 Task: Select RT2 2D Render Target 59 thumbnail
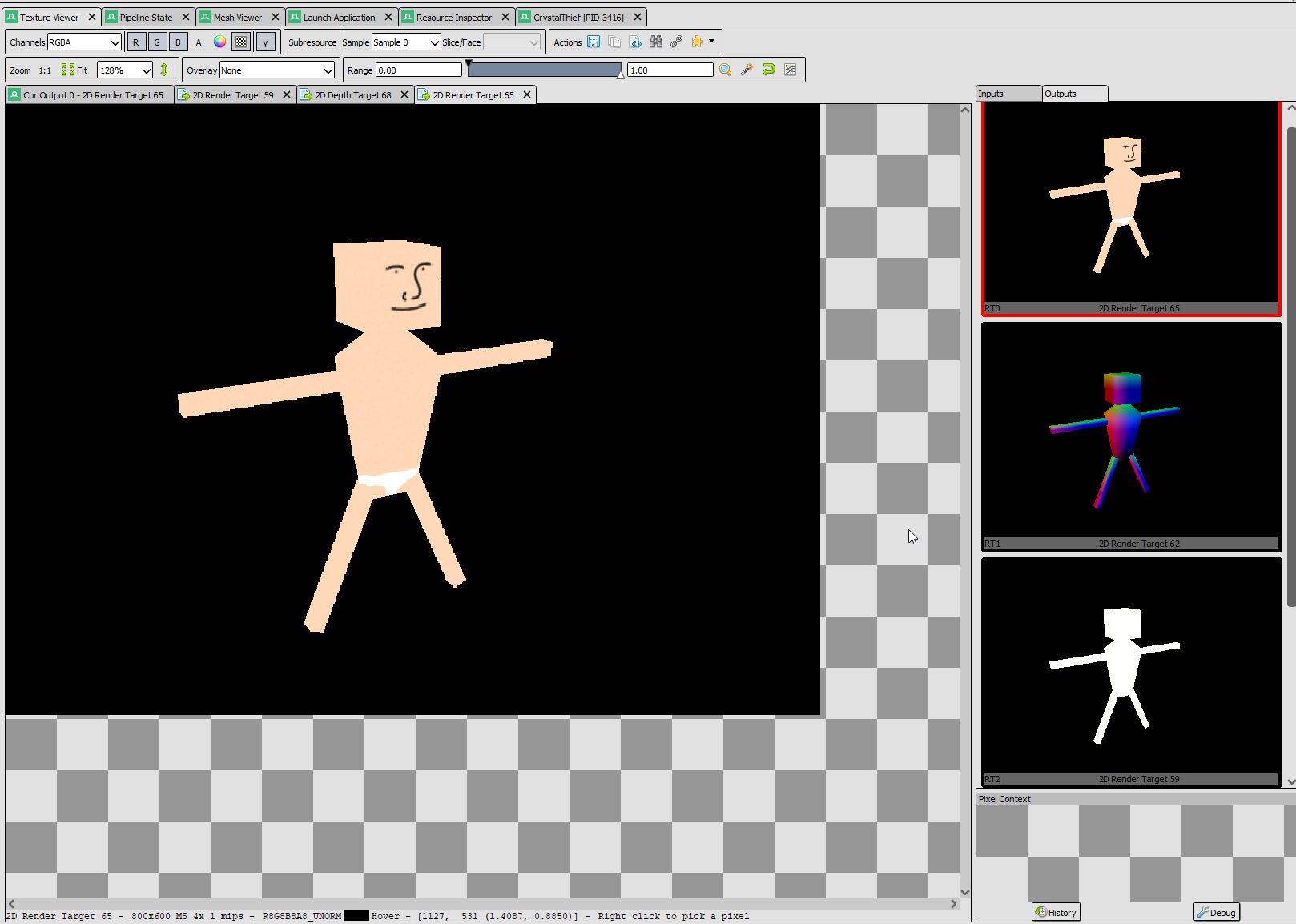pyautogui.click(x=1131, y=673)
